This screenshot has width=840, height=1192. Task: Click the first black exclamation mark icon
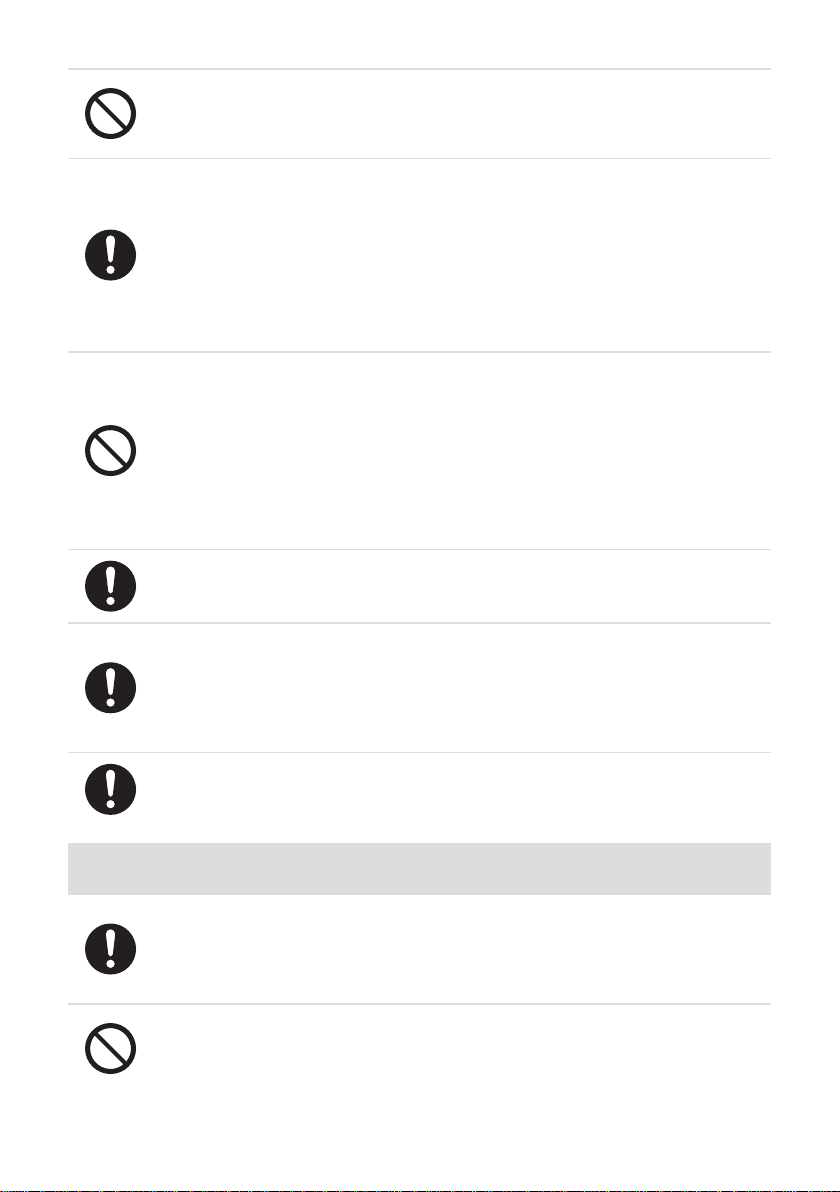click(x=110, y=255)
